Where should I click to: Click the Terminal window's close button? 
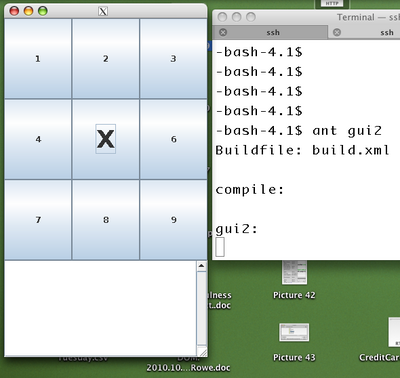[x=222, y=17]
